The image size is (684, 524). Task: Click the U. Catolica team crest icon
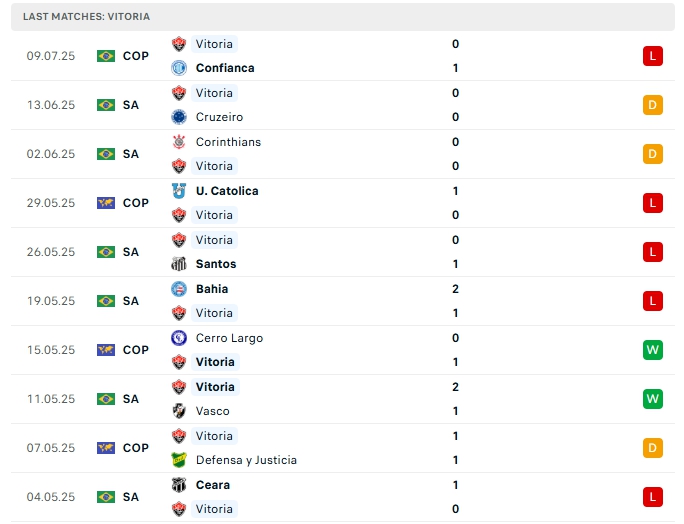pyautogui.click(x=179, y=191)
